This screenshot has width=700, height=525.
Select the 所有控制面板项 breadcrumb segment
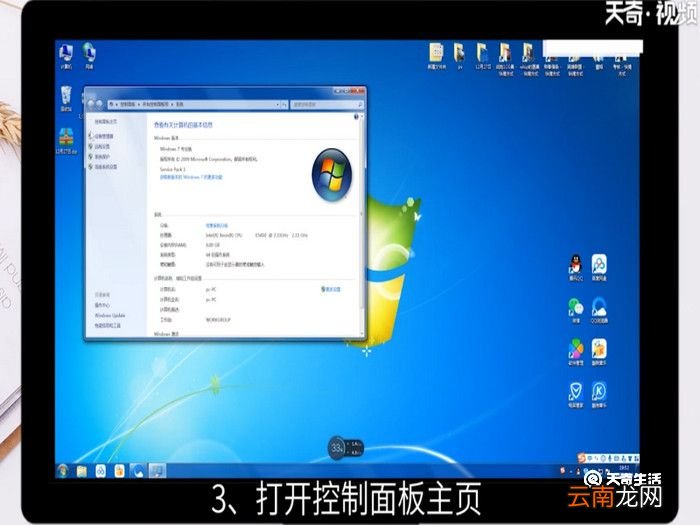pyautogui.click(x=156, y=104)
